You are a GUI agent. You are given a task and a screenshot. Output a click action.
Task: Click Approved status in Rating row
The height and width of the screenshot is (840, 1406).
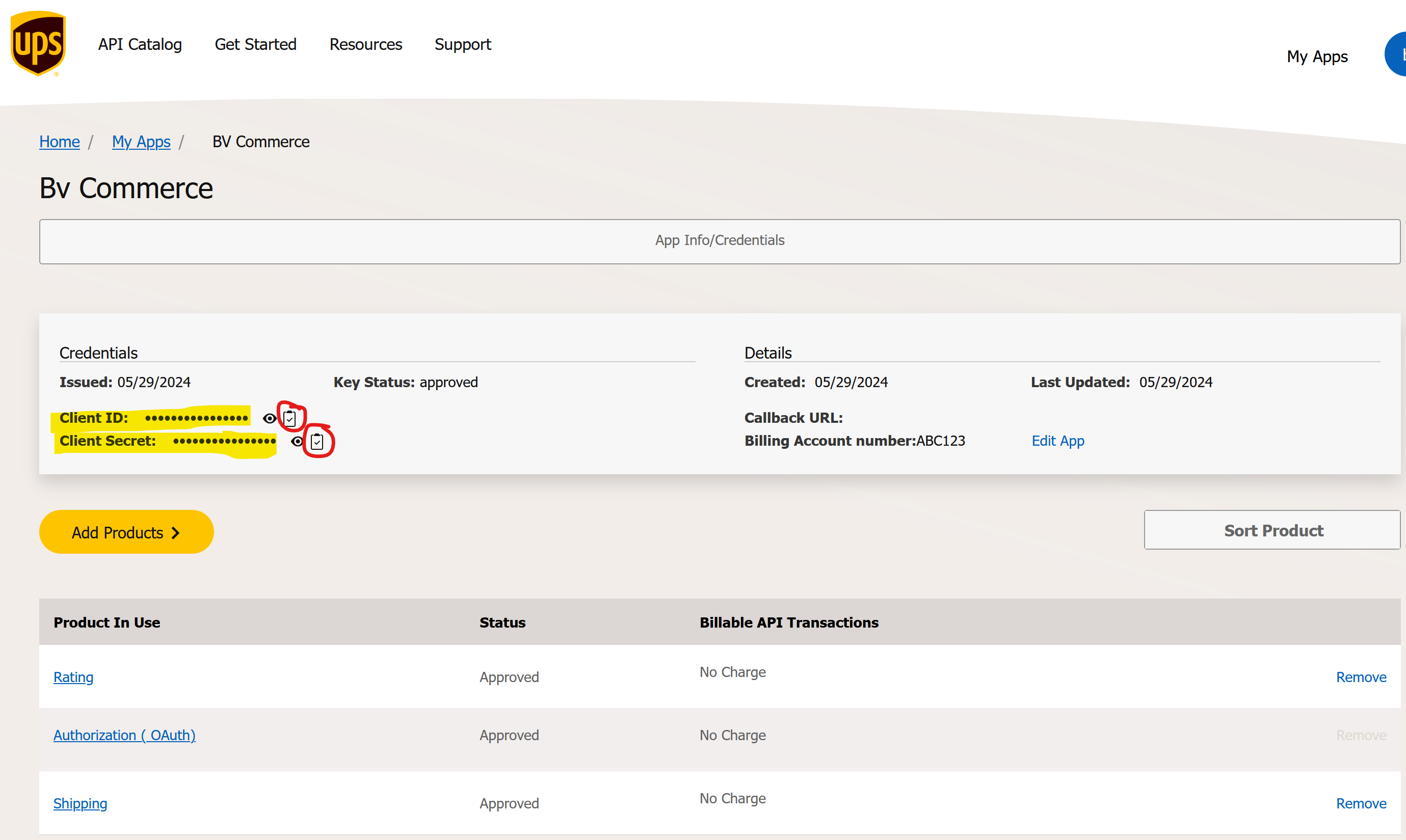[509, 677]
